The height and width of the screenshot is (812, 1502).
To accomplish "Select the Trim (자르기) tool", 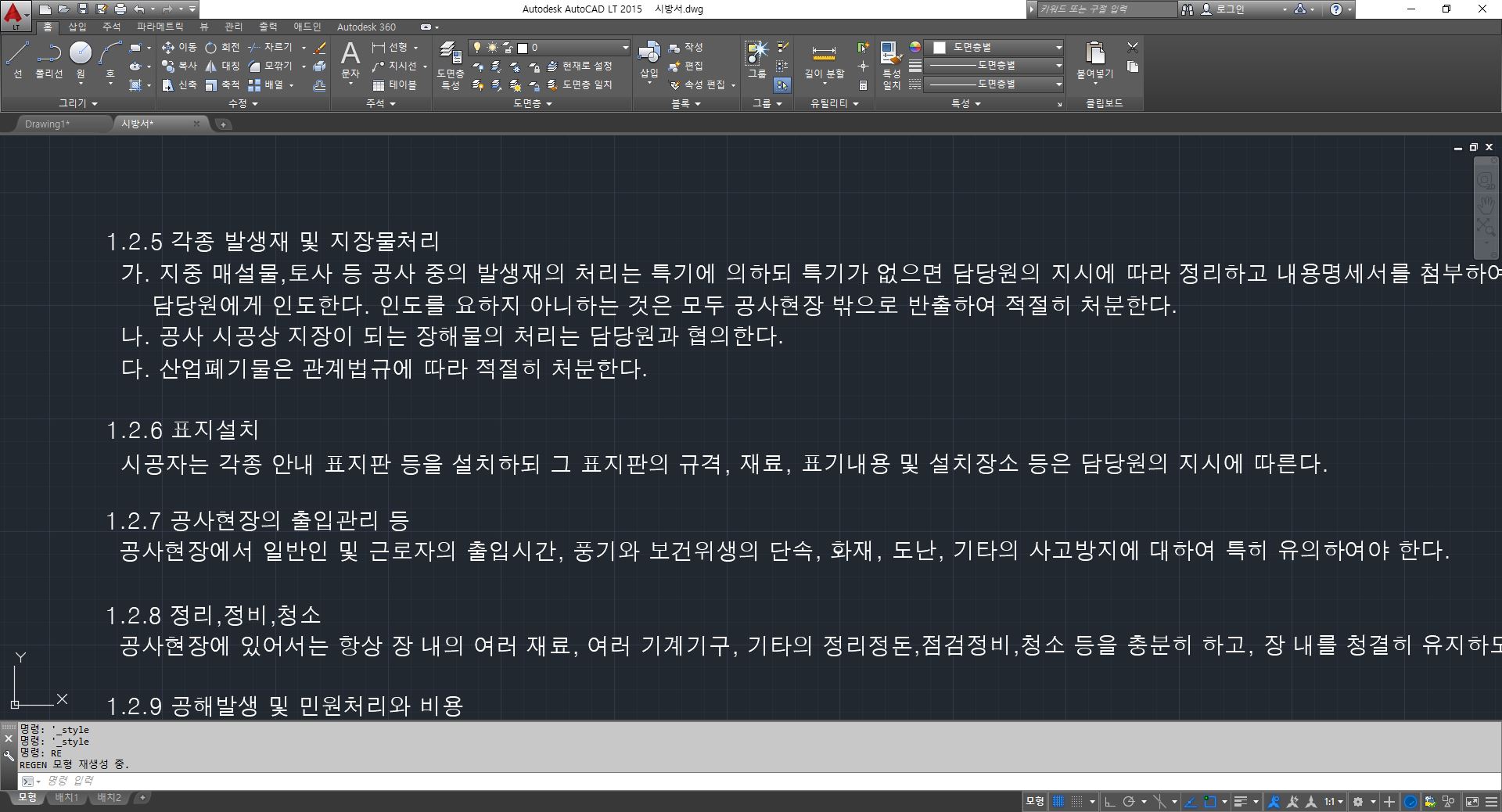I will (x=273, y=47).
